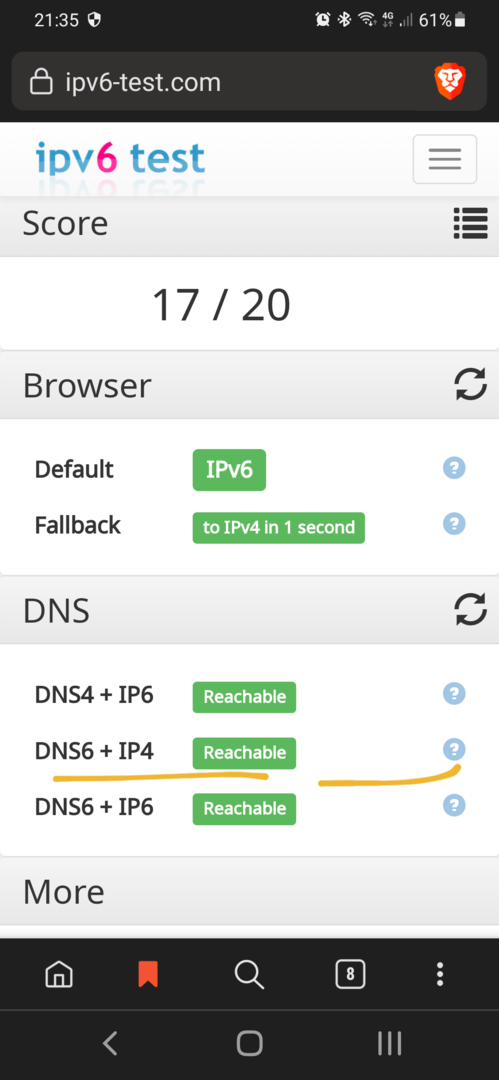Refresh the Browser test section

point(470,384)
